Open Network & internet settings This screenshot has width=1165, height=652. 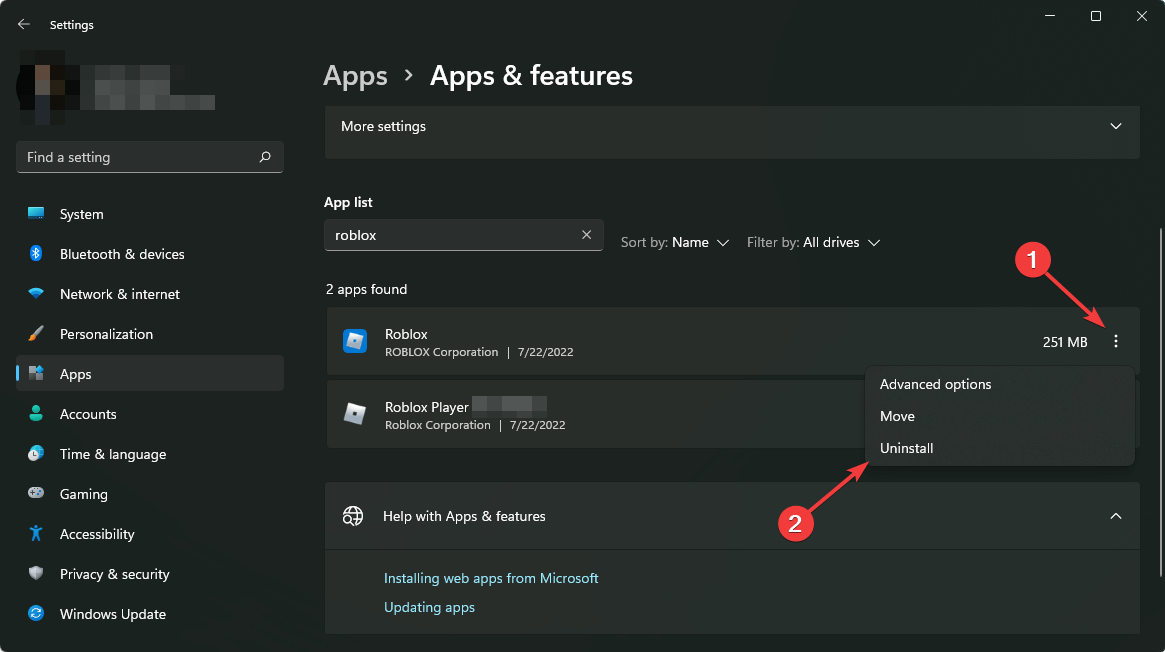tap(149, 294)
